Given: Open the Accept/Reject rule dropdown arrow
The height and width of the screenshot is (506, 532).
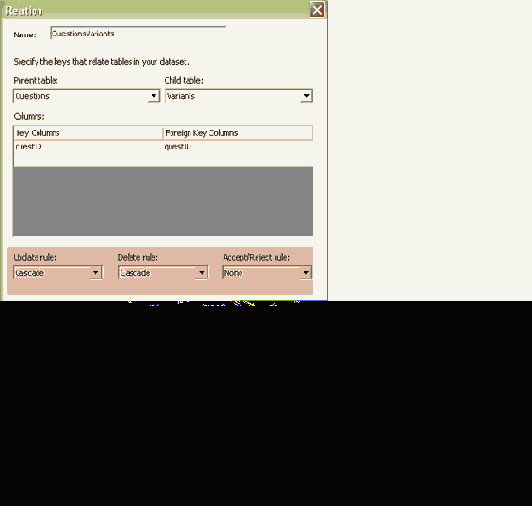Looking at the screenshot, I should coord(306,273).
